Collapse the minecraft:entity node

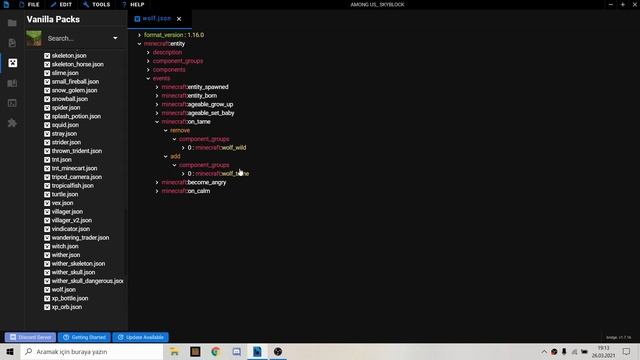click(x=140, y=44)
